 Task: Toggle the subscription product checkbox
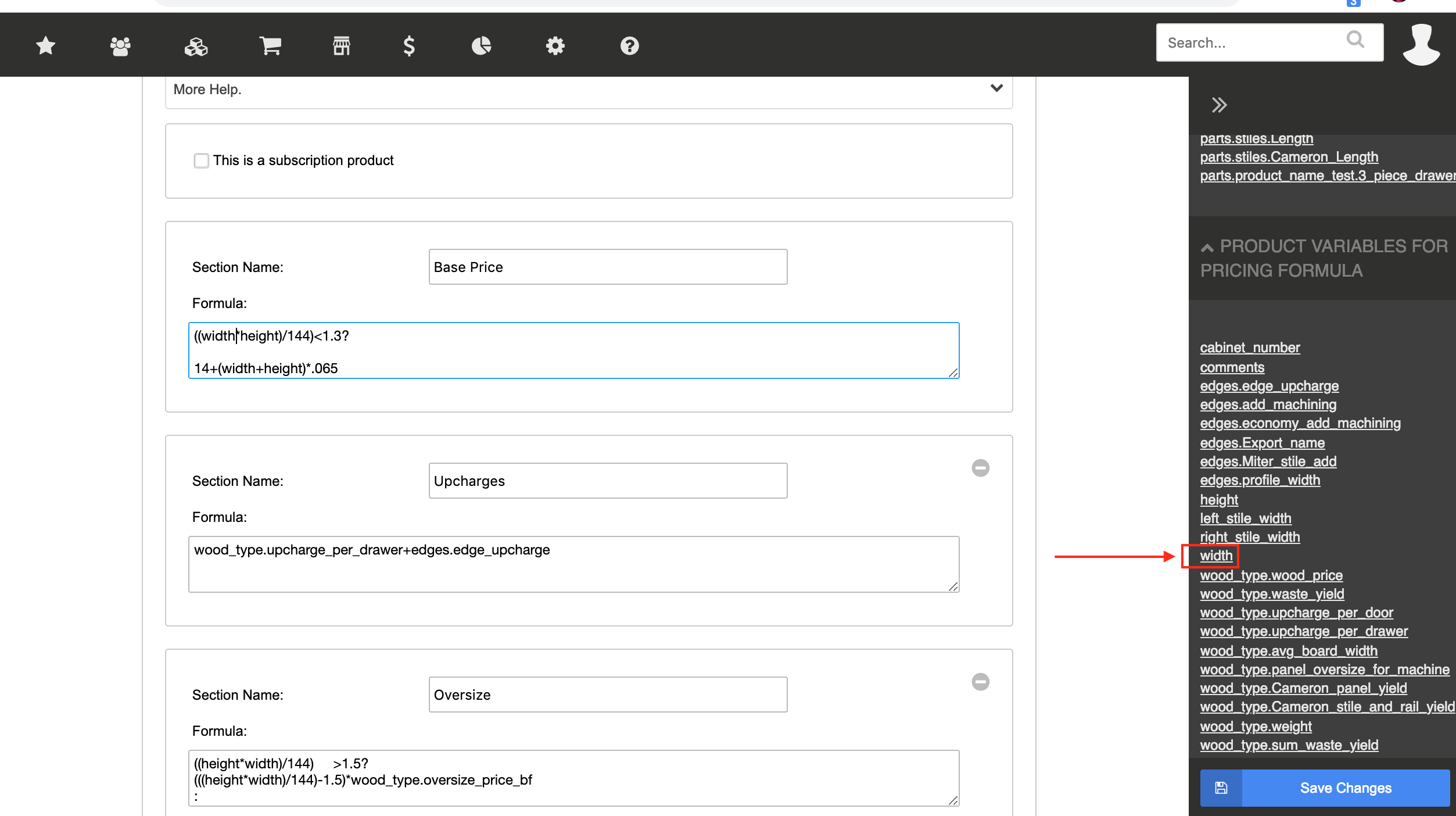coord(200,160)
